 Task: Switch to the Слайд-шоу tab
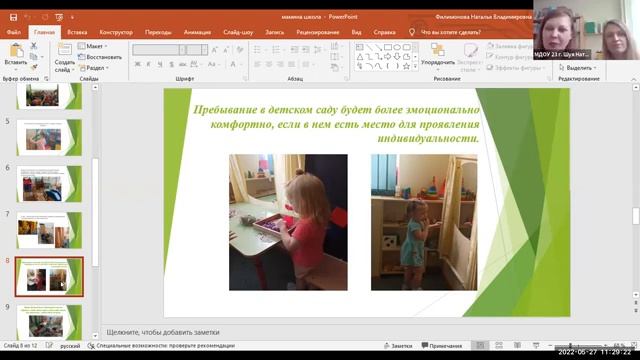[238, 32]
